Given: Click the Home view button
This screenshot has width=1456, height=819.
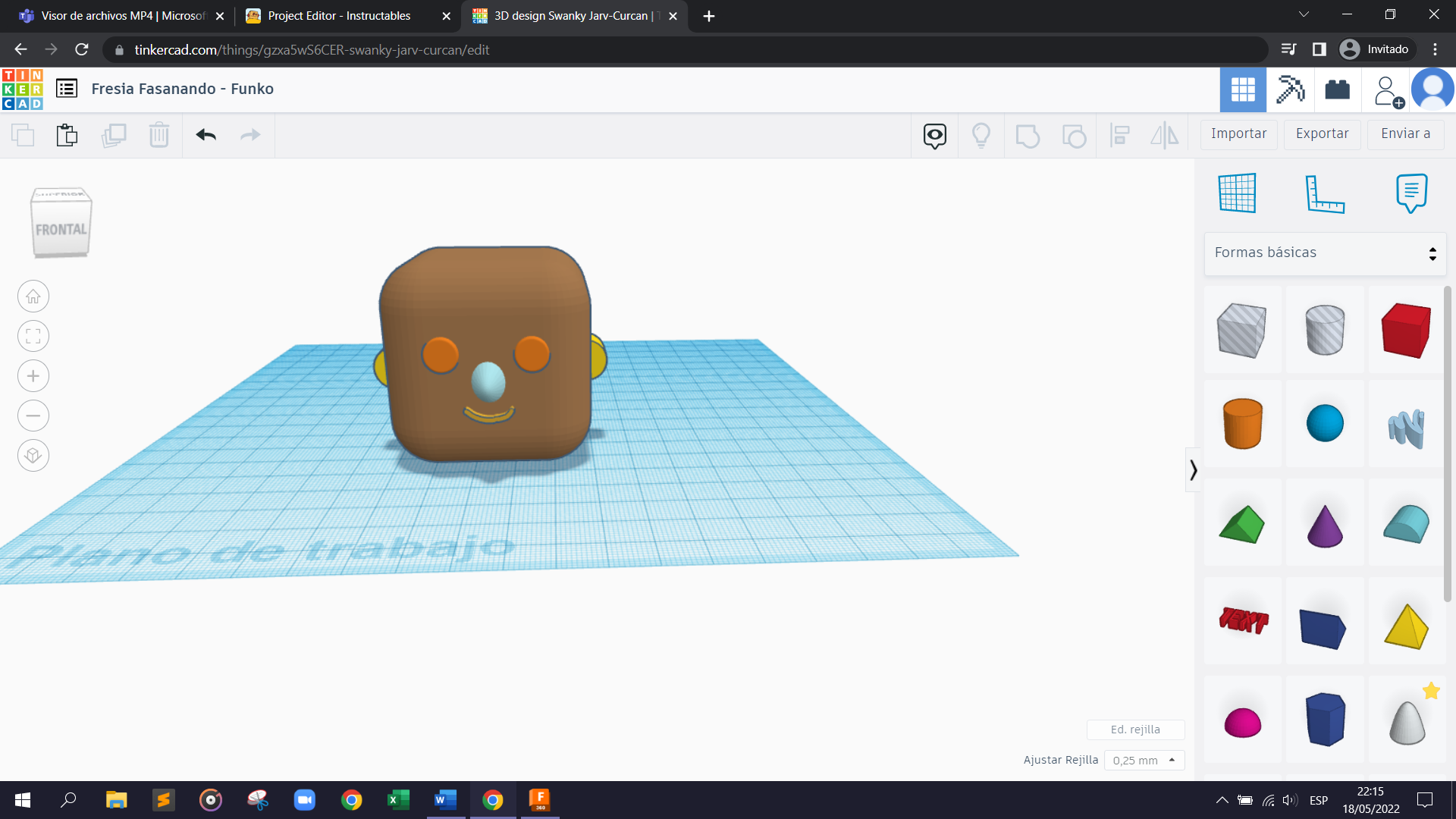Looking at the screenshot, I should click(x=33, y=297).
